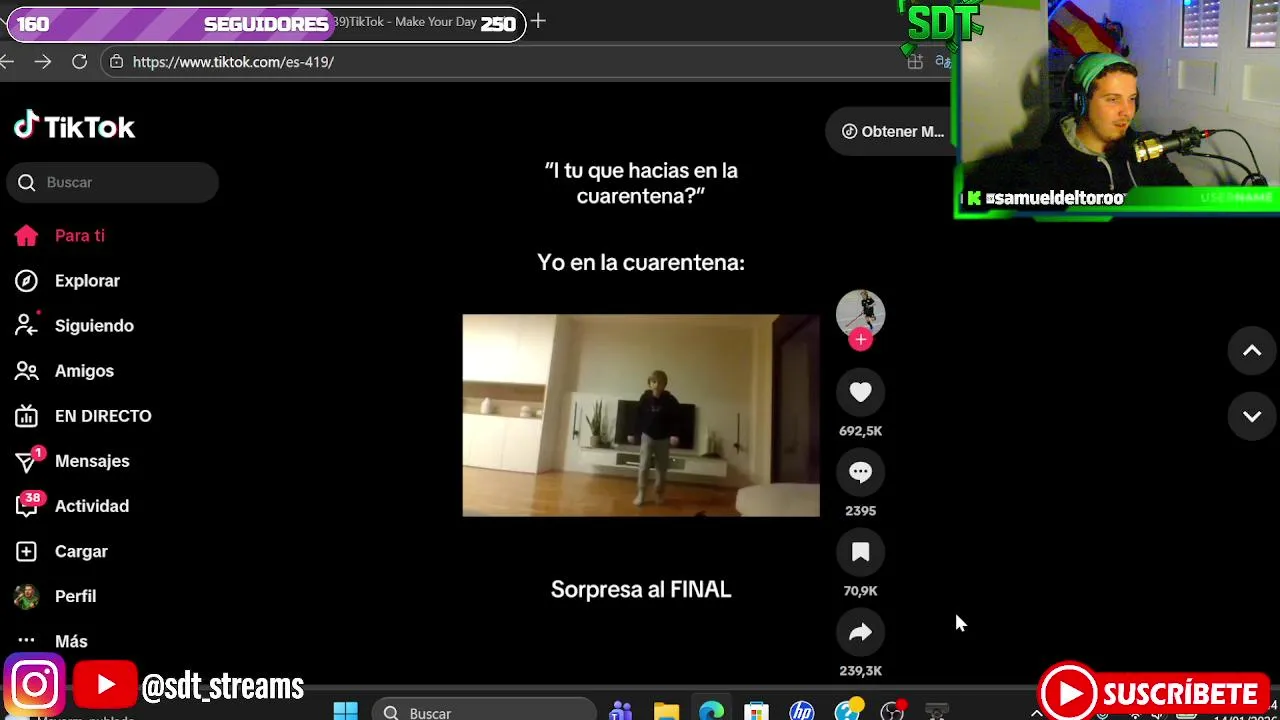The image size is (1280, 720).
Task: Open the Cargar upload page
Action: pyautogui.click(x=61, y=551)
